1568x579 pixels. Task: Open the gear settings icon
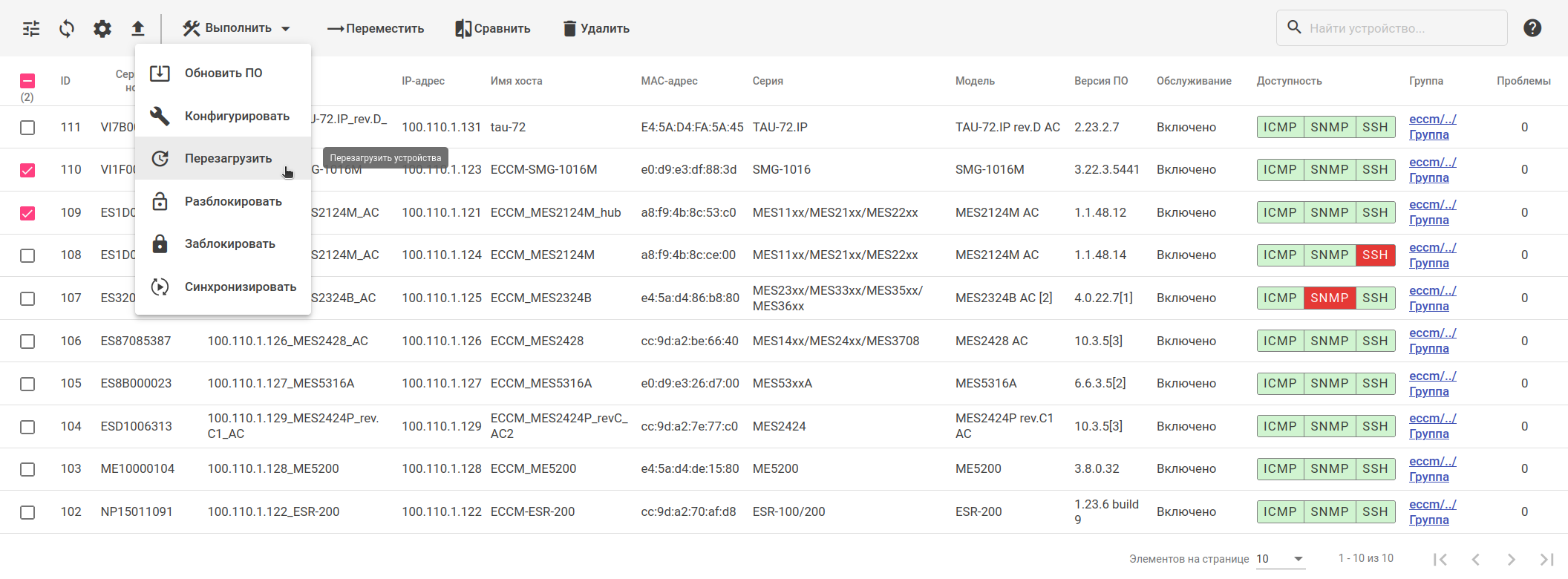tap(102, 29)
